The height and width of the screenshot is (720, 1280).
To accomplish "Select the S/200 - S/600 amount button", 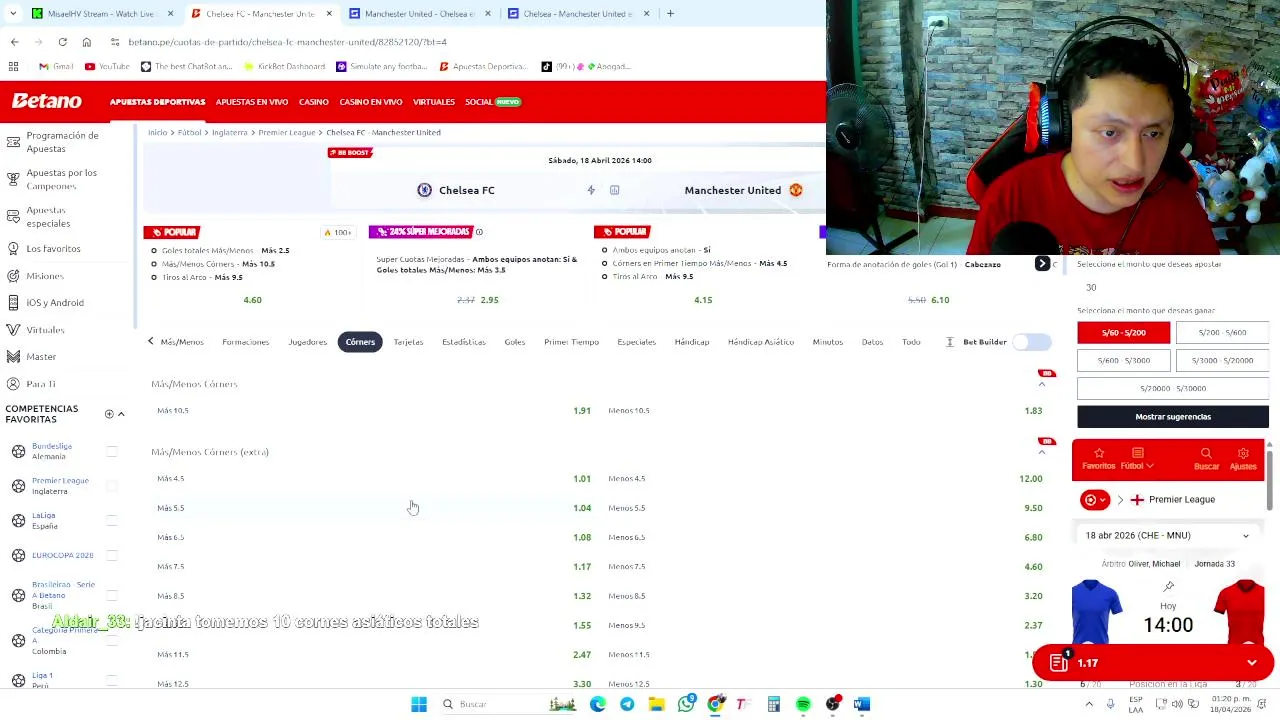I will (1222, 333).
